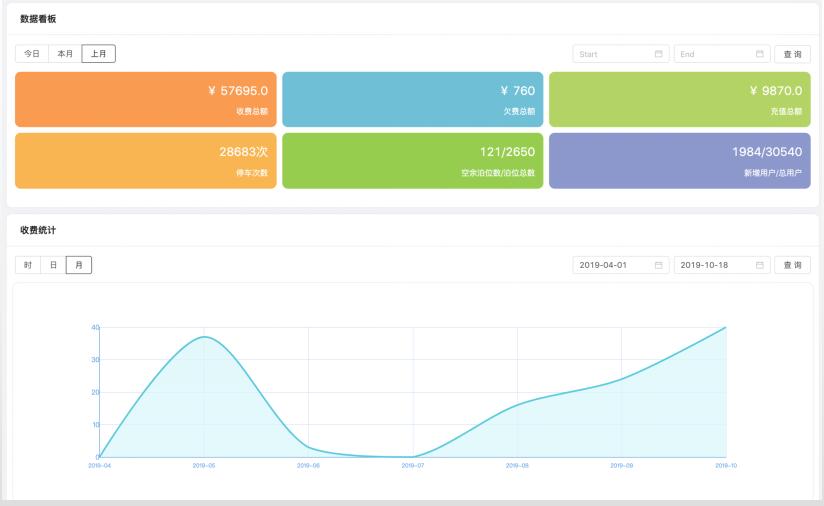Select the 今日 filter in 数据看板
This screenshot has width=824, height=506.
[x=32, y=54]
